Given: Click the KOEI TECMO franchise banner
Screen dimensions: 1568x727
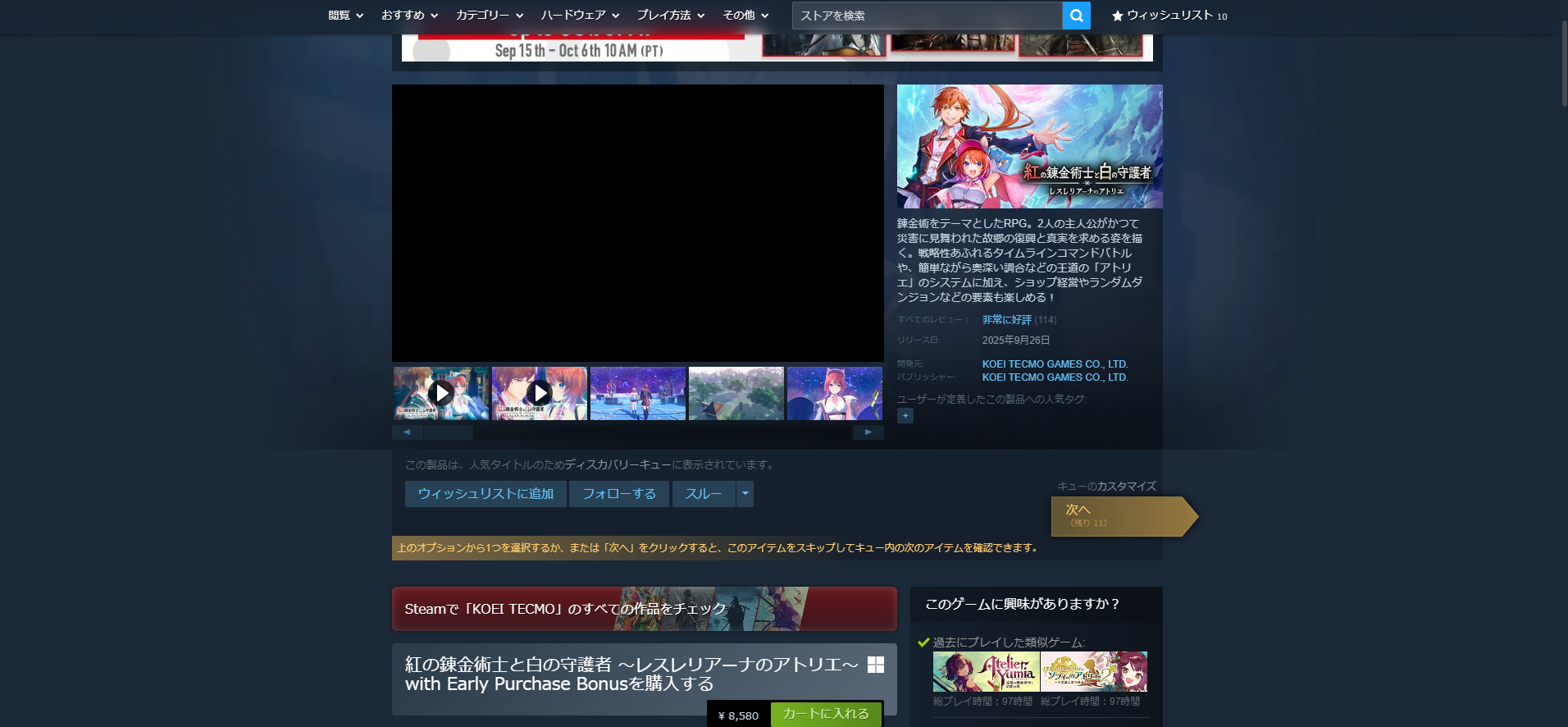Looking at the screenshot, I should [645, 609].
